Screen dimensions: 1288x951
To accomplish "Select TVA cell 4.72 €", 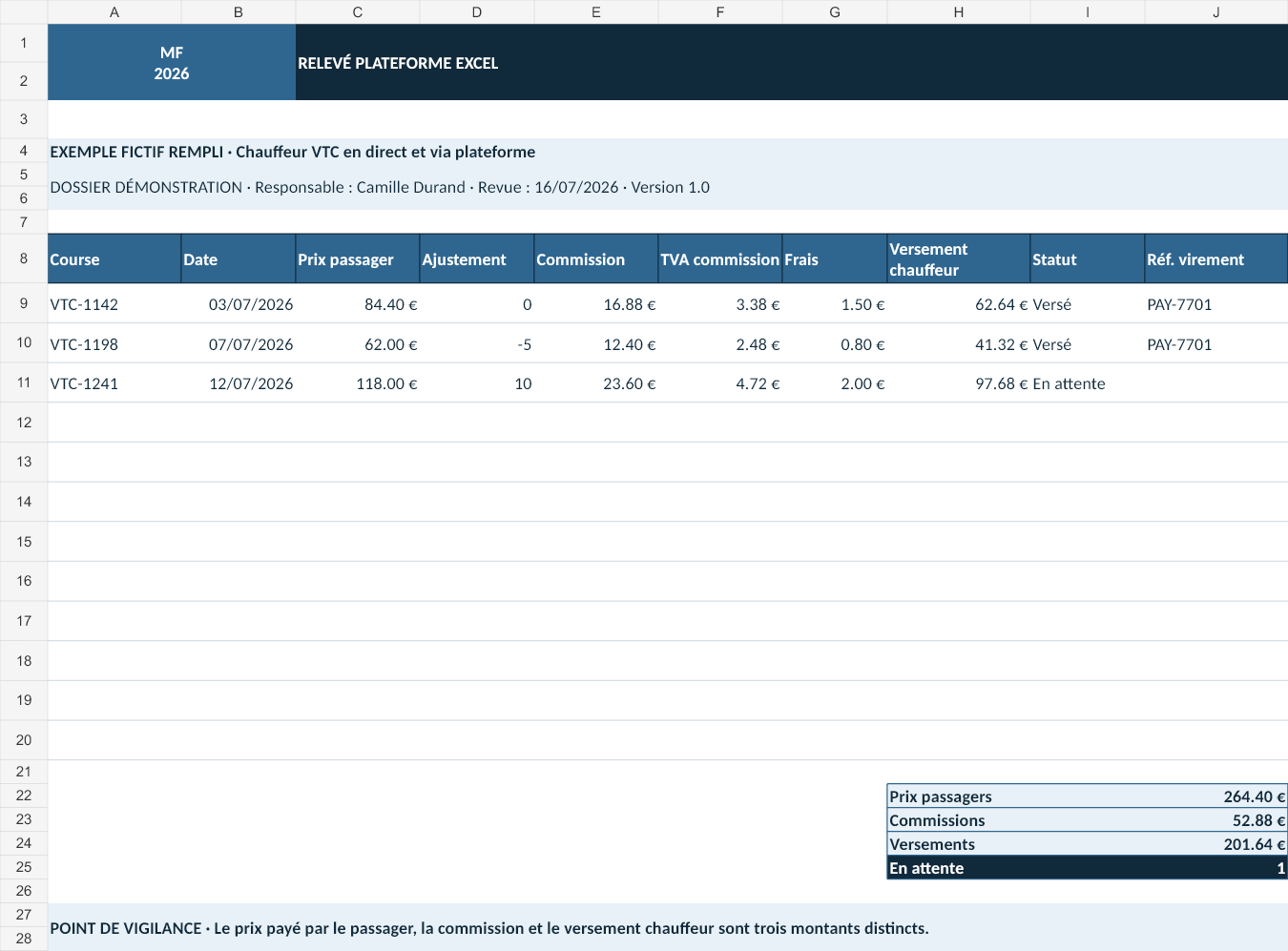I will [720, 383].
